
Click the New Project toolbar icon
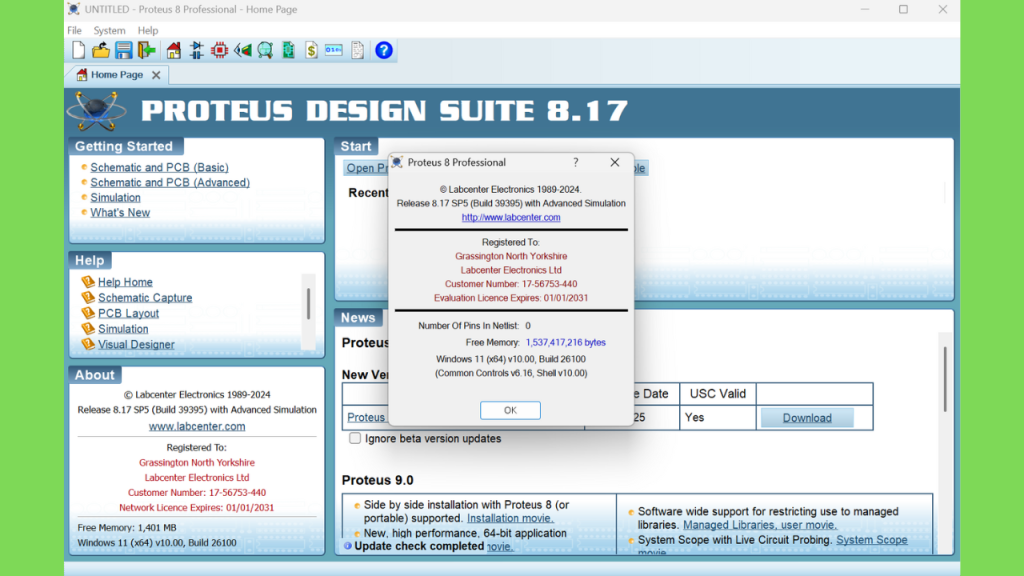(78, 50)
